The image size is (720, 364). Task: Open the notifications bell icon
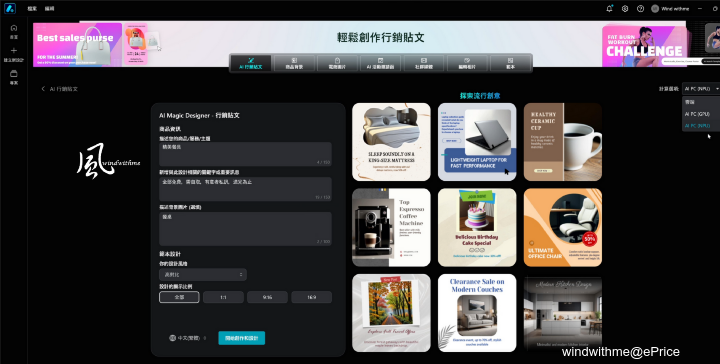[609, 8]
